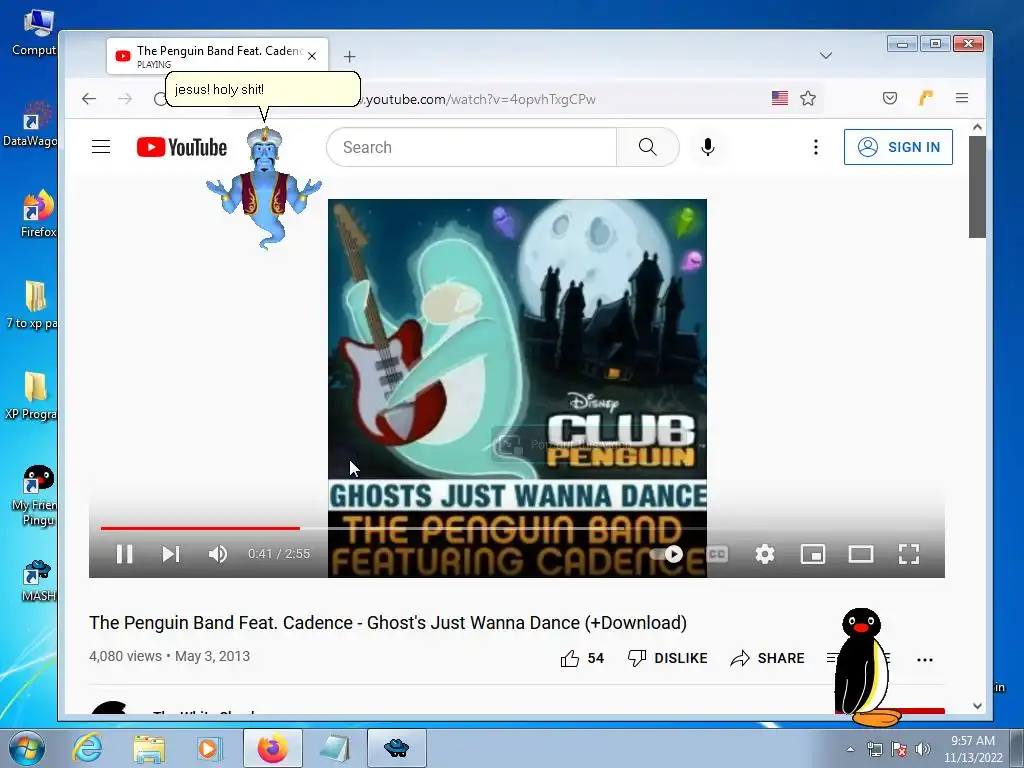Save page to Pocket
The width and height of the screenshot is (1024, 768).
889,98
